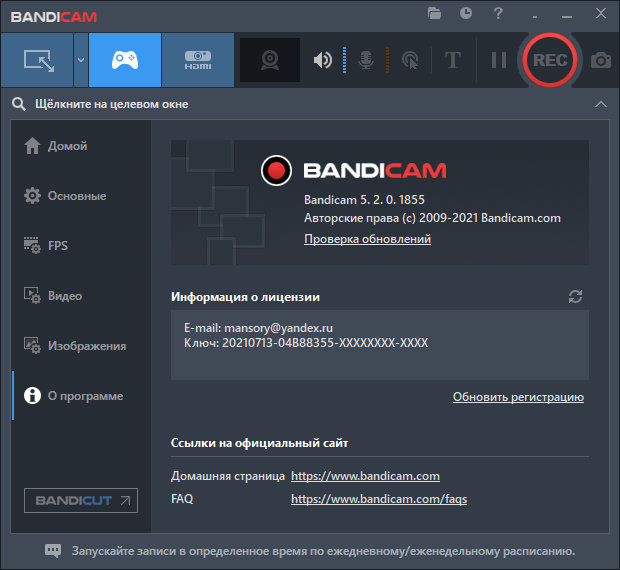The image size is (620, 570).
Task: Toggle microphone recording
Action: click(367, 60)
